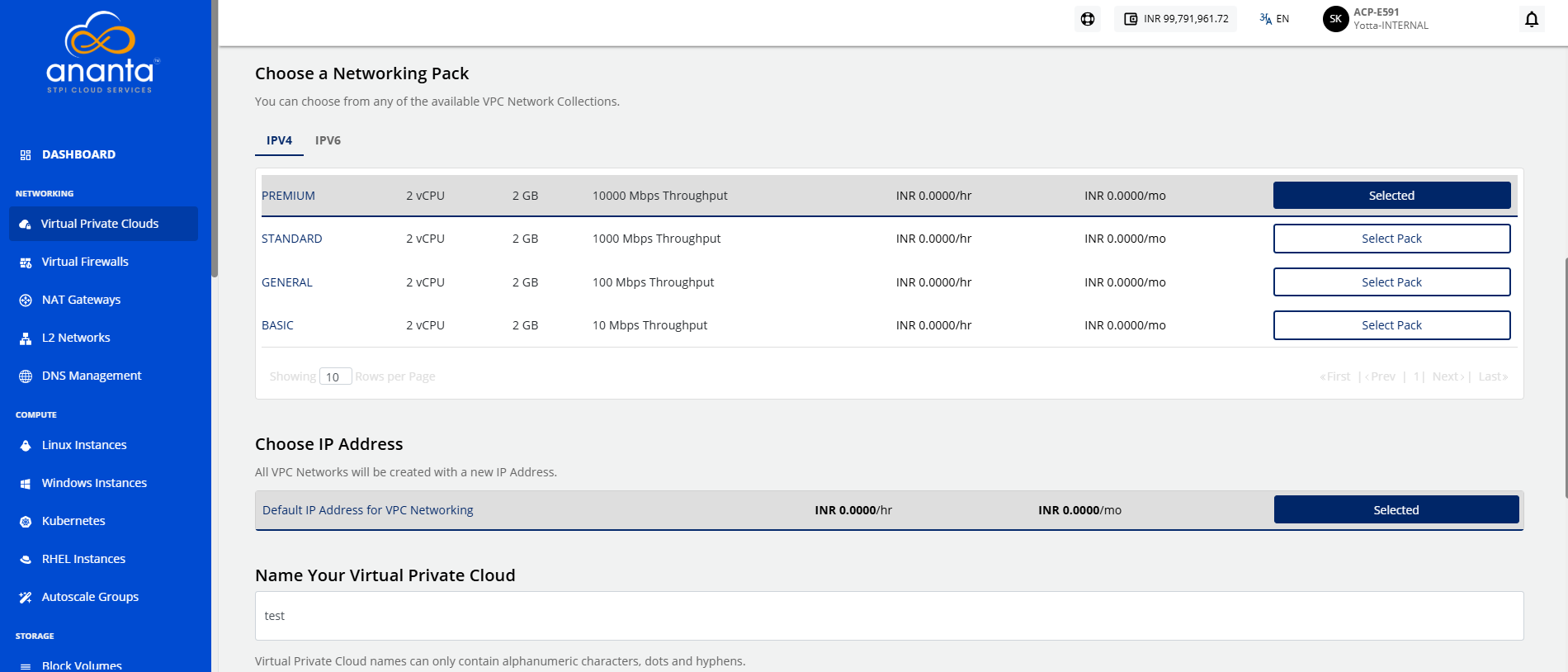The image size is (1568, 672).
Task: Click the sidebar vertical scrollbar
Action: [215, 139]
